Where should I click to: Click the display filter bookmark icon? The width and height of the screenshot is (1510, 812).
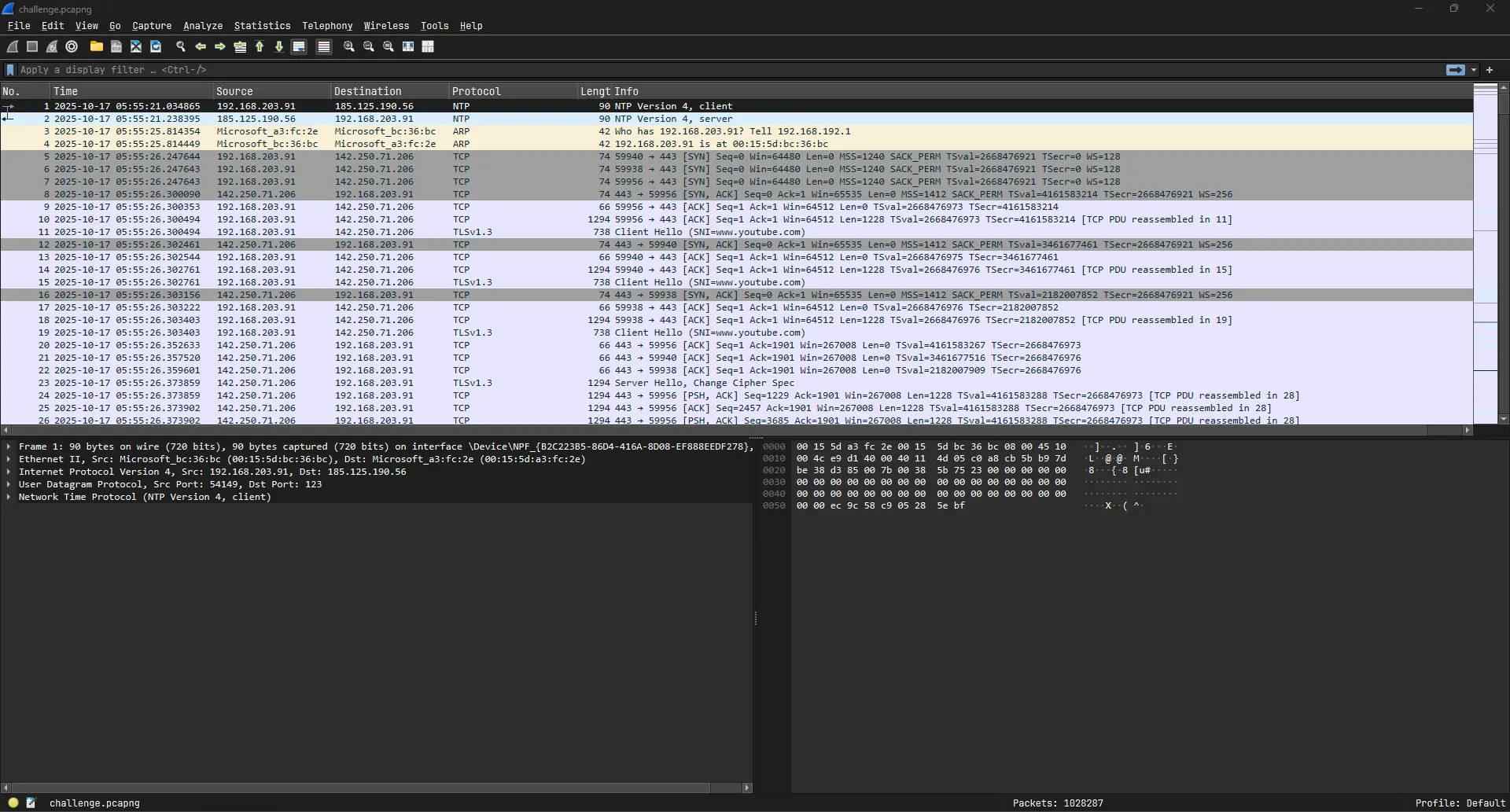(10, 70)
